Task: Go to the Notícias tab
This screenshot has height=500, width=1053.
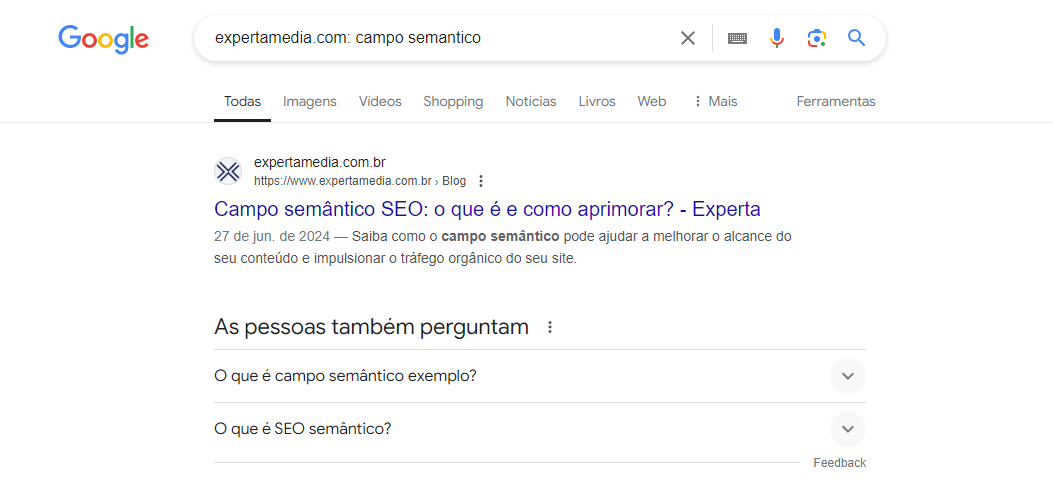Action: (x=531, y=101)
